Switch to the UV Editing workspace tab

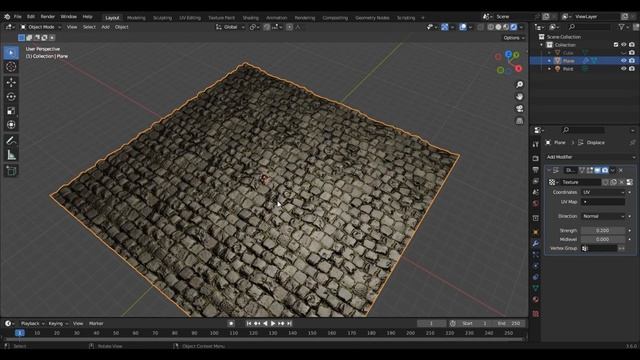(x=190, y=18)
